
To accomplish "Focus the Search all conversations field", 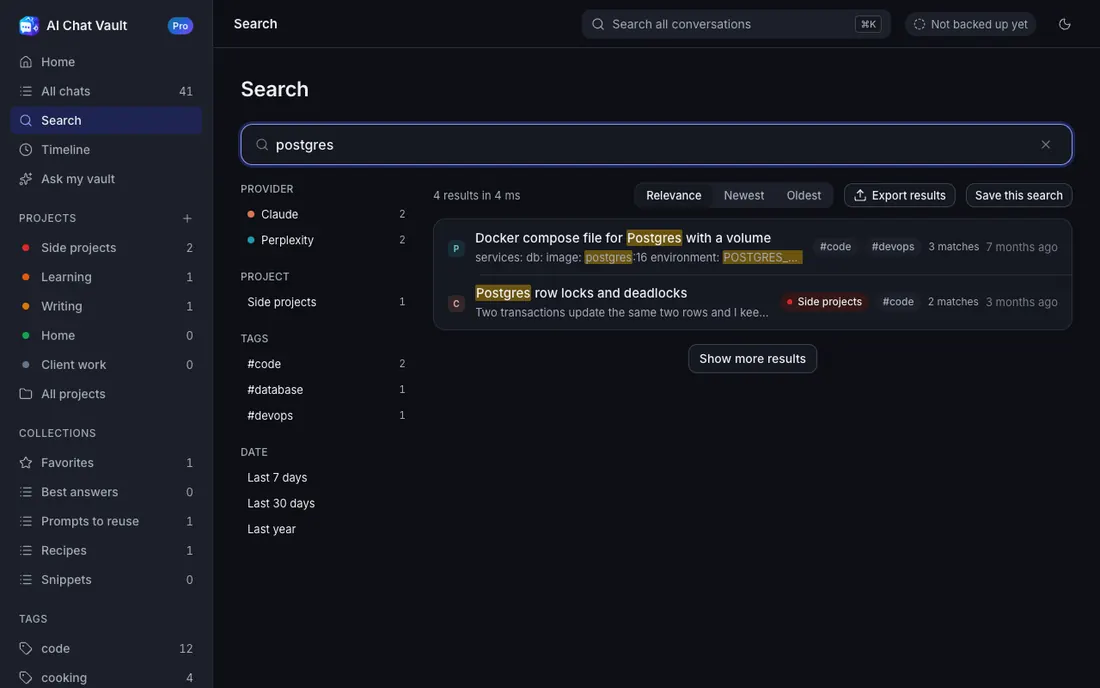I will tap(736, 24).
